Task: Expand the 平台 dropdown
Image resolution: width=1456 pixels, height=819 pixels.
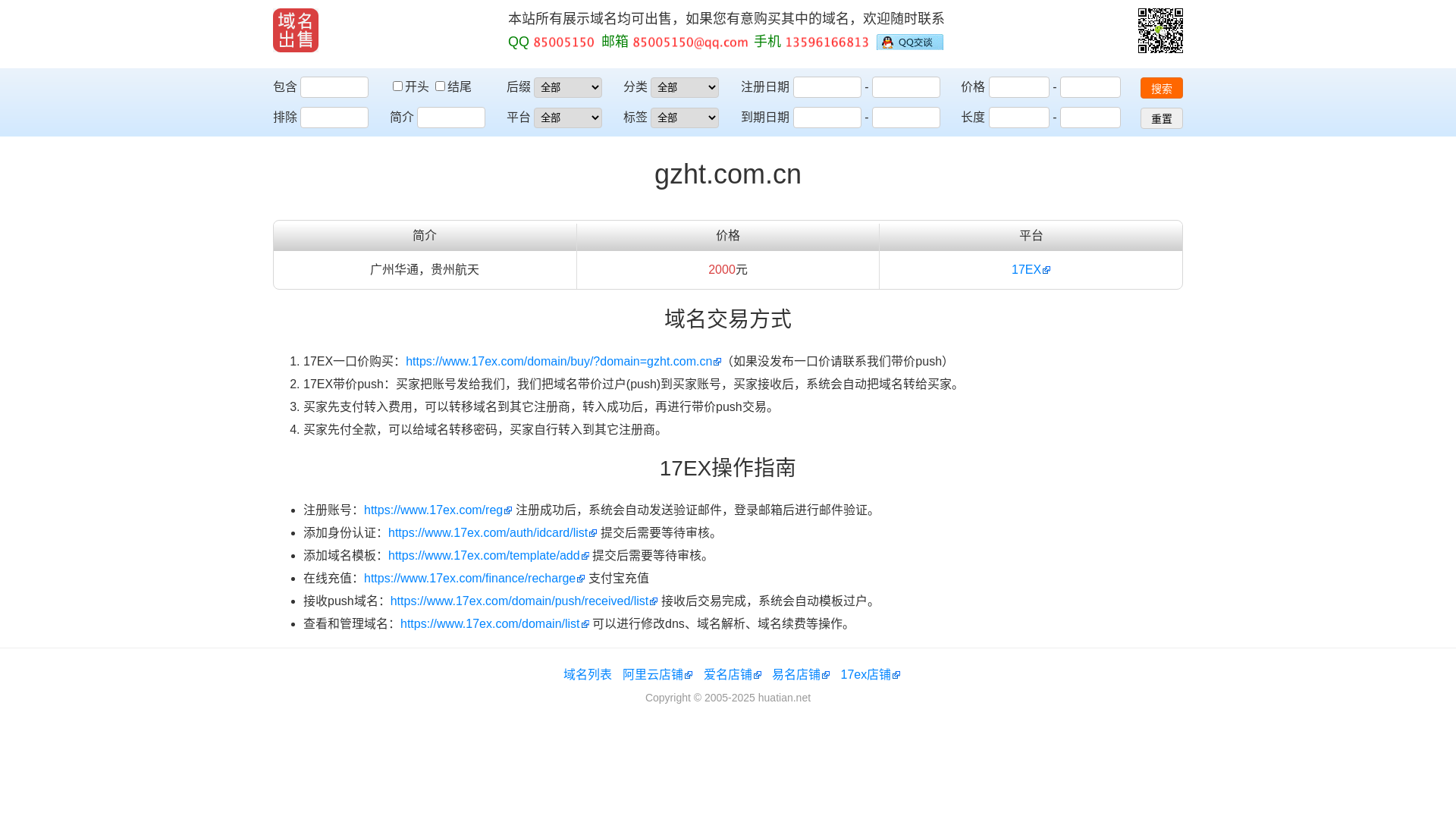Action: (x=567, y=118)
